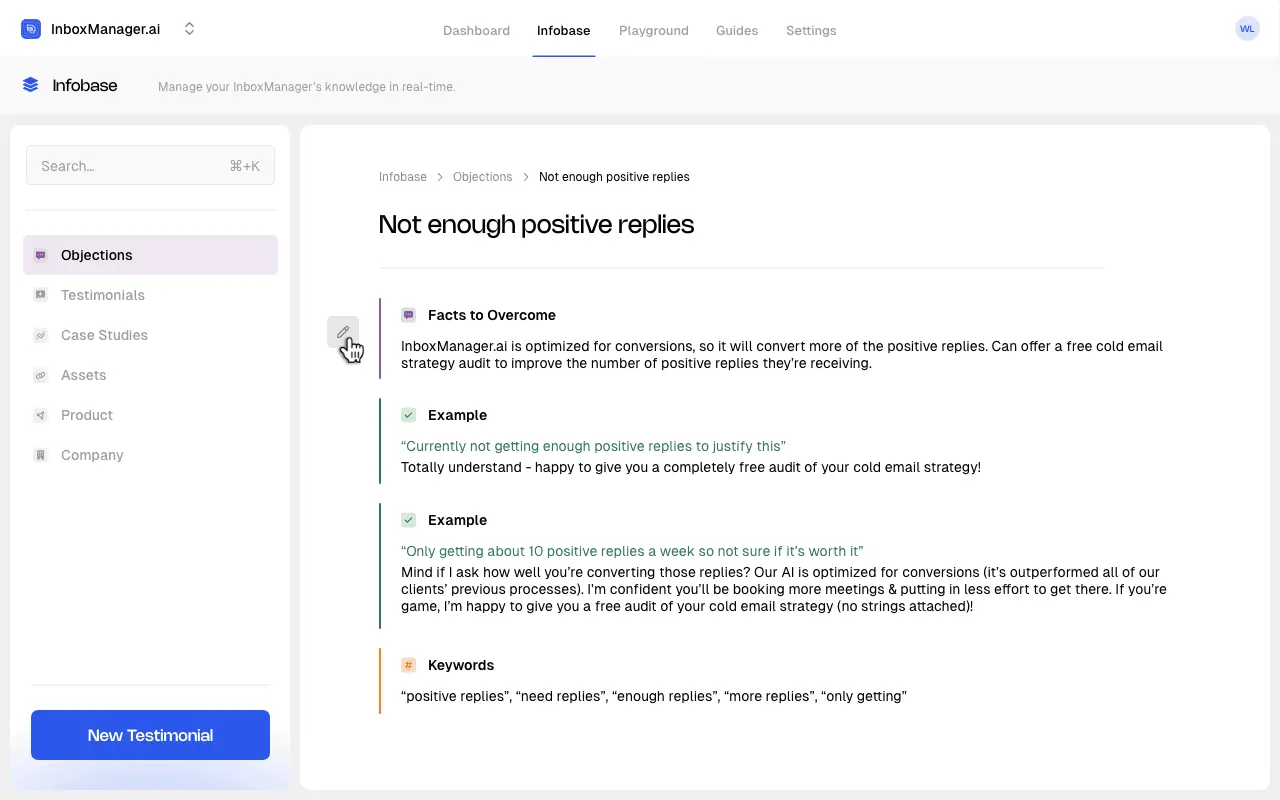Switch to the Guides tab
This screenshot has width=1280, height=800.
click(737, 30)
